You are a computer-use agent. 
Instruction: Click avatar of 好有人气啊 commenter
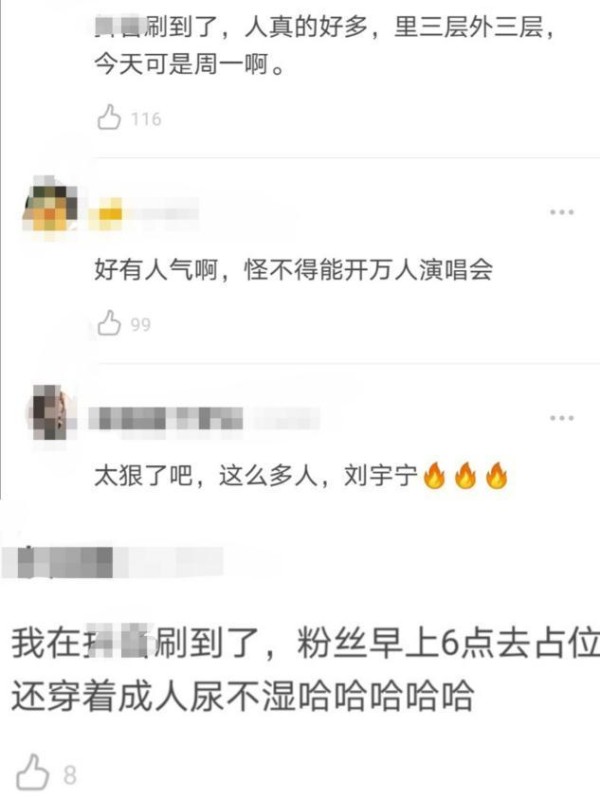pyautogui.click(x=49, y=208)
